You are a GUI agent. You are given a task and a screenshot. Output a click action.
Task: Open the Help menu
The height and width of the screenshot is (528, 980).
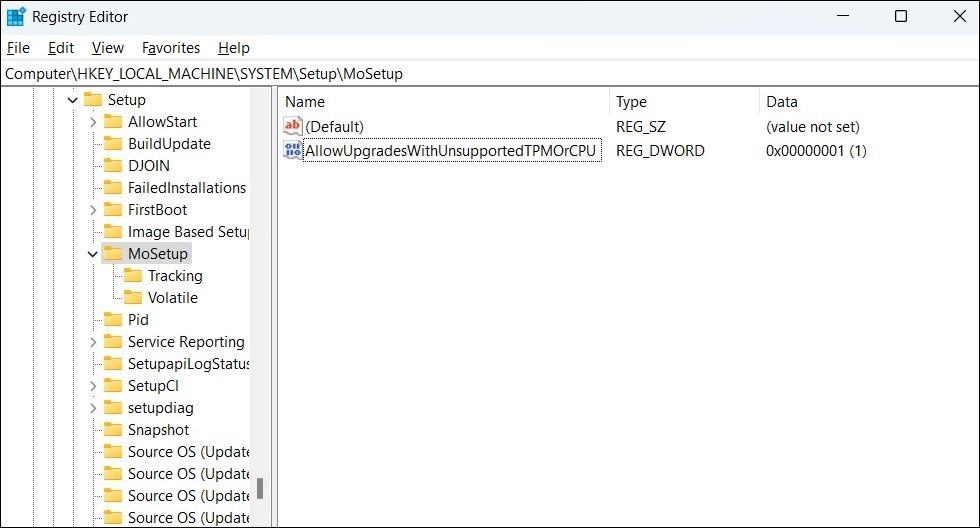(234, 48)
